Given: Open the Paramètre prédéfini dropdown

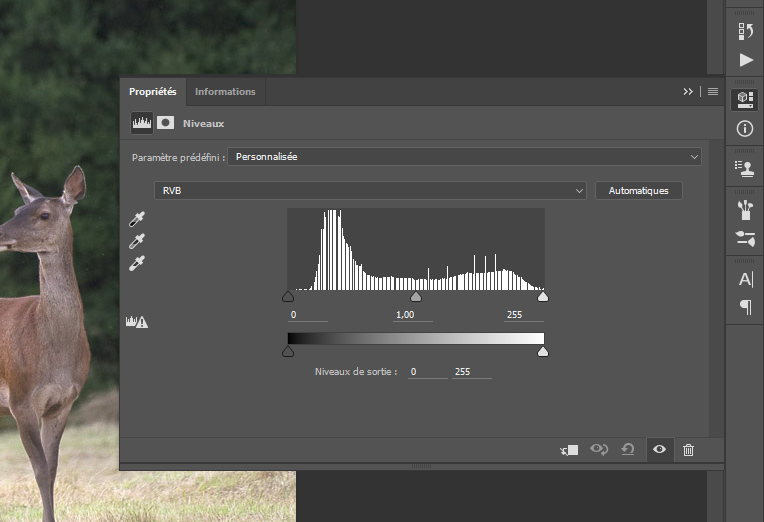Looking at the screenshot, I should click(464, 157).
